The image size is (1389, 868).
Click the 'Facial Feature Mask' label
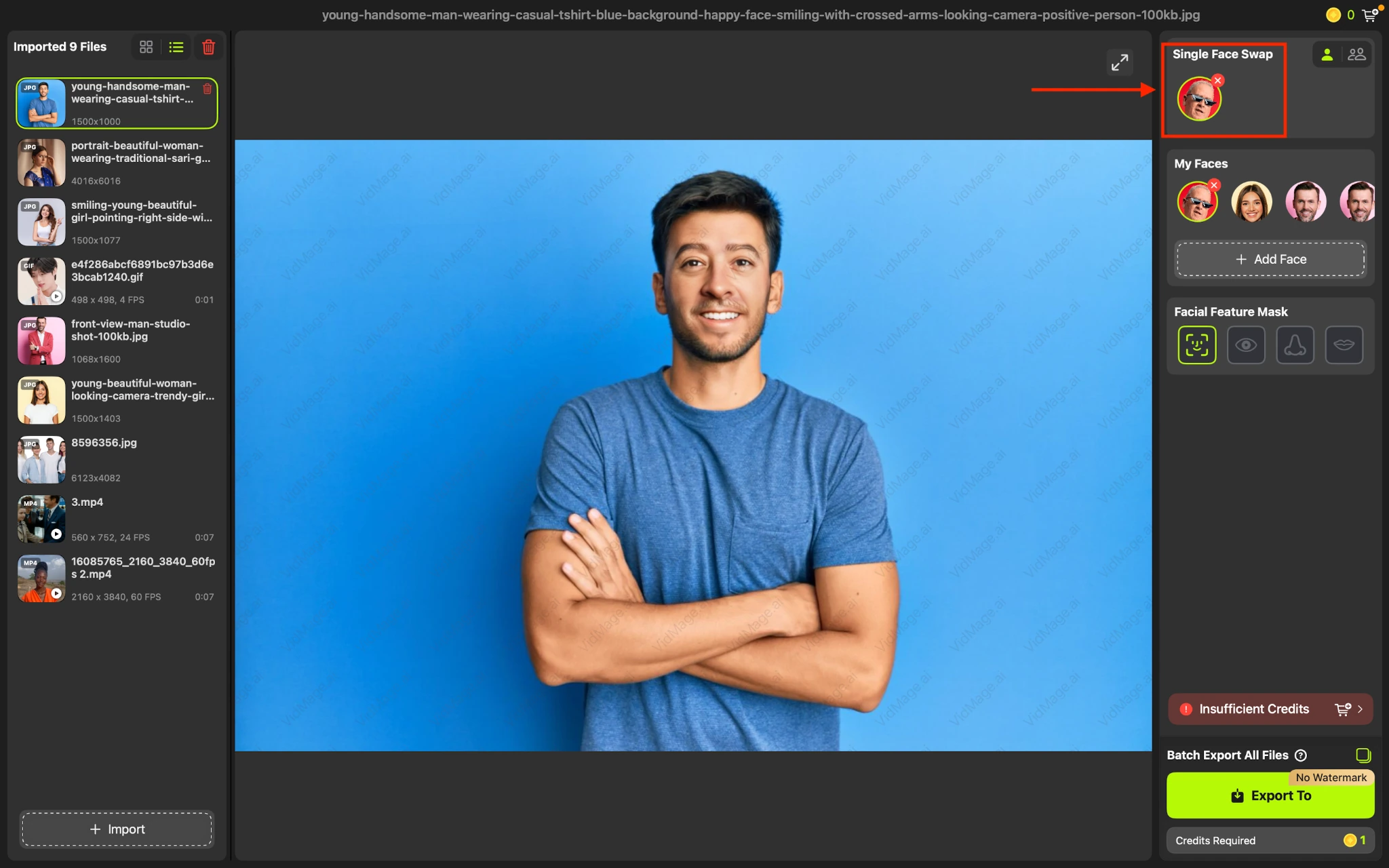click(x=1230, y=312)
